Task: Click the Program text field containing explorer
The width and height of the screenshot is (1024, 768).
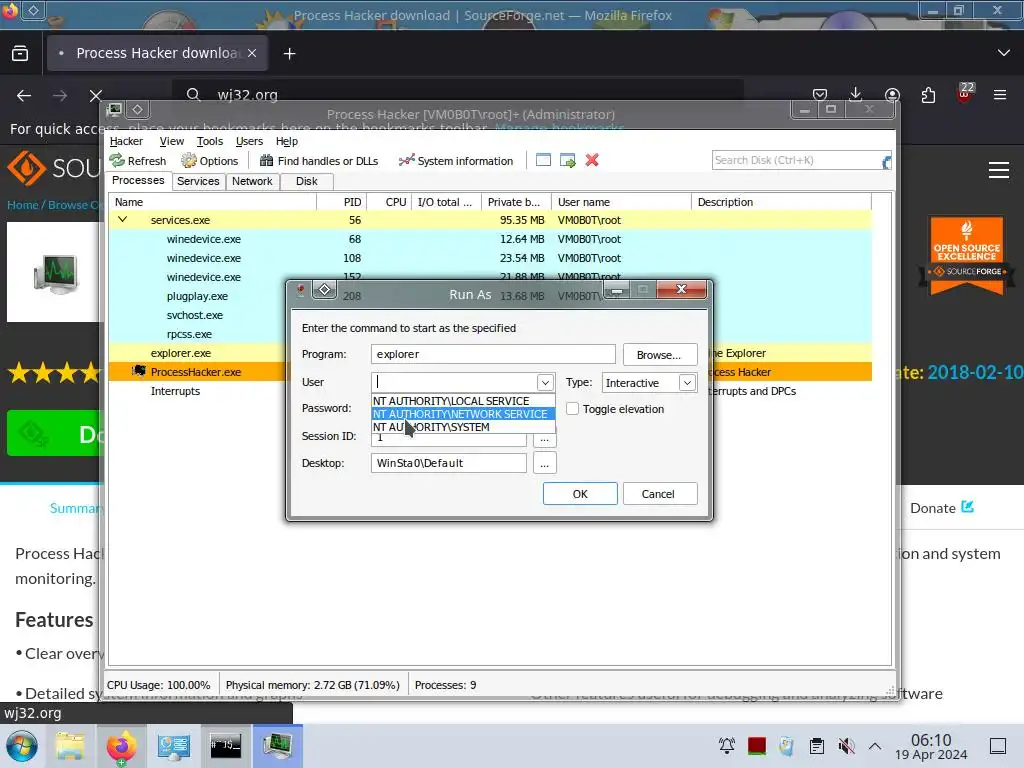Action: [x=493, y=354]
